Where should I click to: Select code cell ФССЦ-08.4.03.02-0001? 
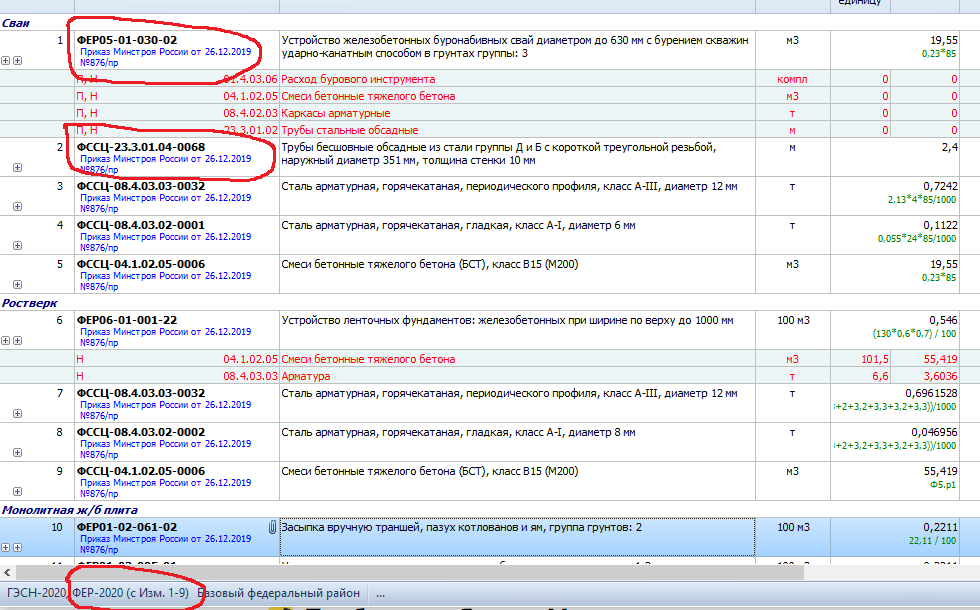141,225
